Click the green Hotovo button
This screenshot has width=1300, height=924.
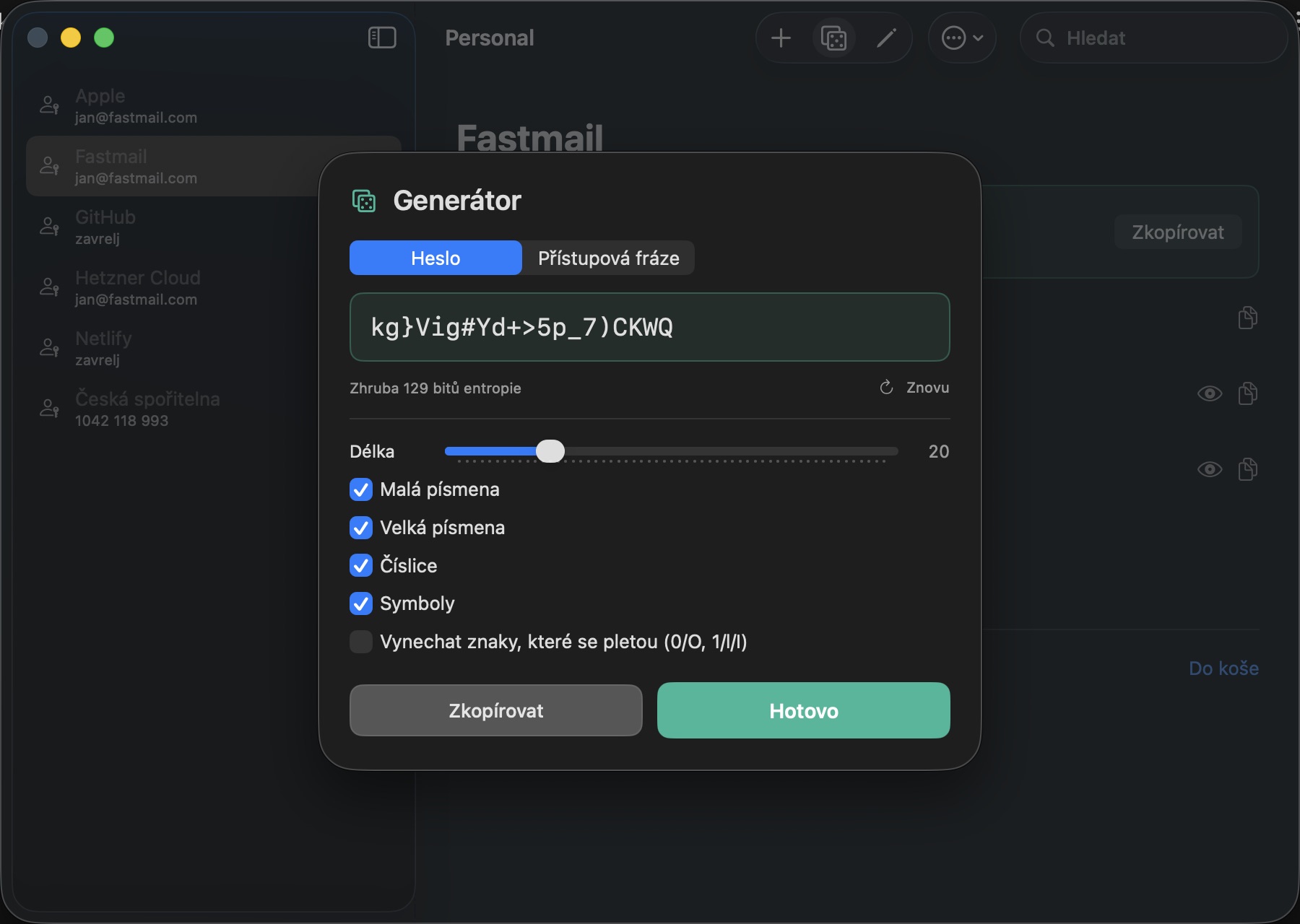(x=804, y=710)
